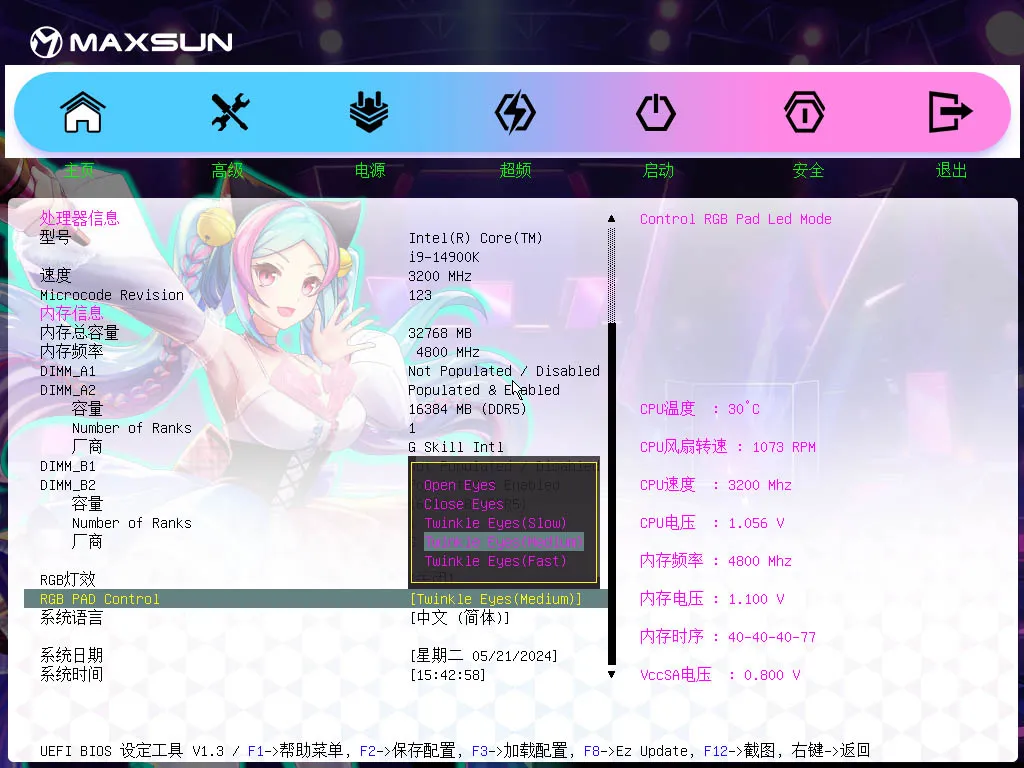Click the 内存信息 section heading
The image size is (1024, 768).
[71, 313]
